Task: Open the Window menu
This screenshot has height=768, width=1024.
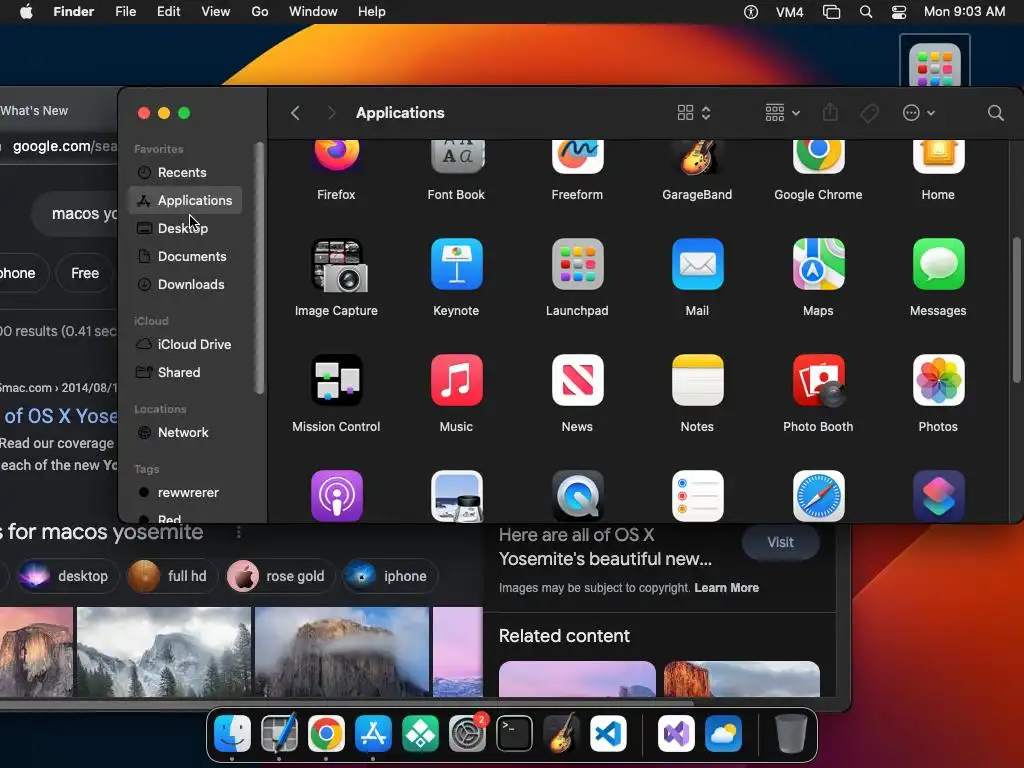Action: pyautogui.click(x=313, y=12)
